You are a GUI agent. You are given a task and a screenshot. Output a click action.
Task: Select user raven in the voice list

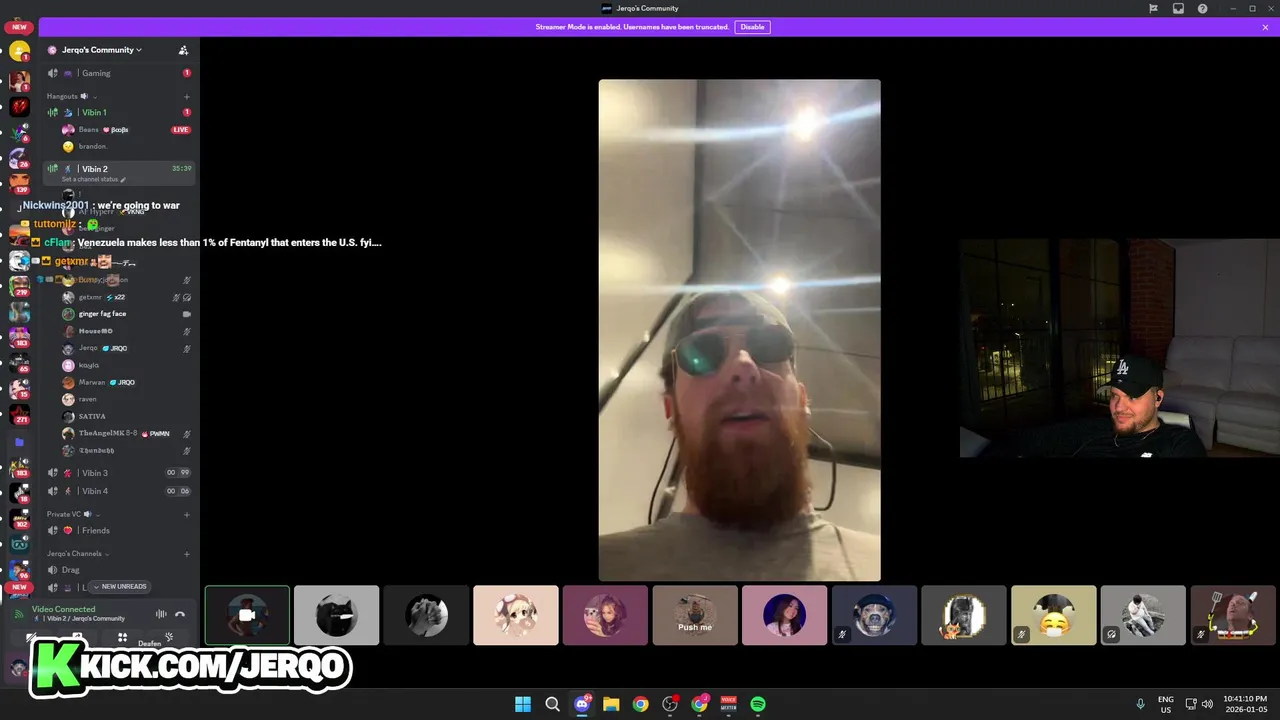coord(127,399)
